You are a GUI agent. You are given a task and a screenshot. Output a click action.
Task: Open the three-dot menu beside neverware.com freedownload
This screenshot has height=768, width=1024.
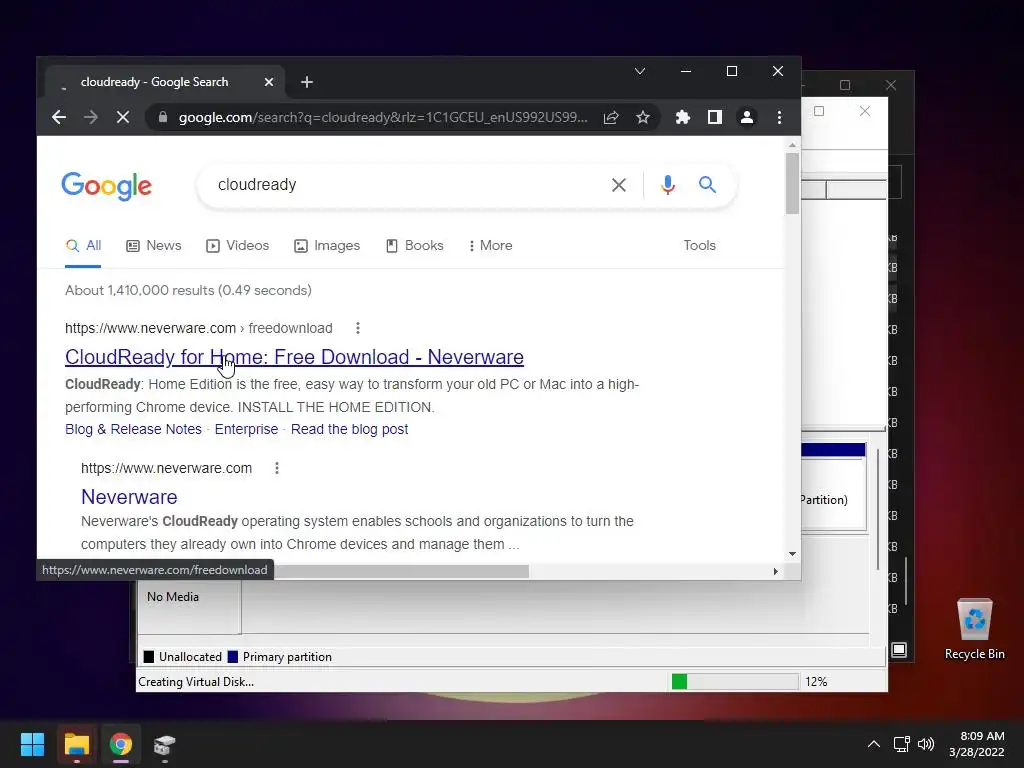(357, 328)
